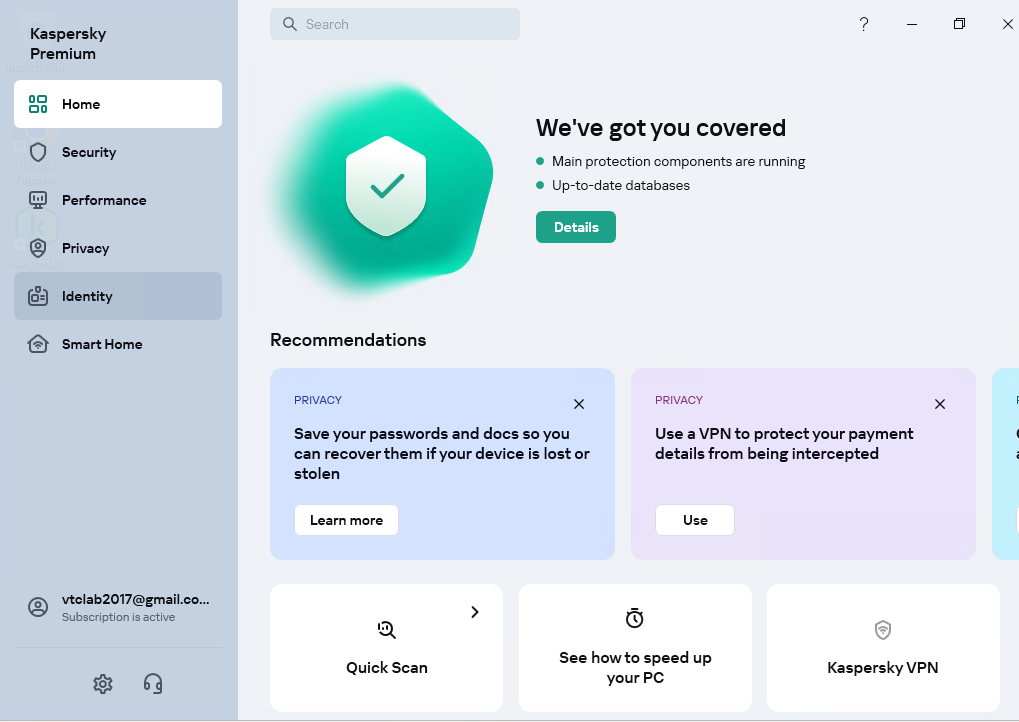The height and width of the screenshot is (722, 1019).
Task: Click the help question mark icon
Action: (864, 24)
